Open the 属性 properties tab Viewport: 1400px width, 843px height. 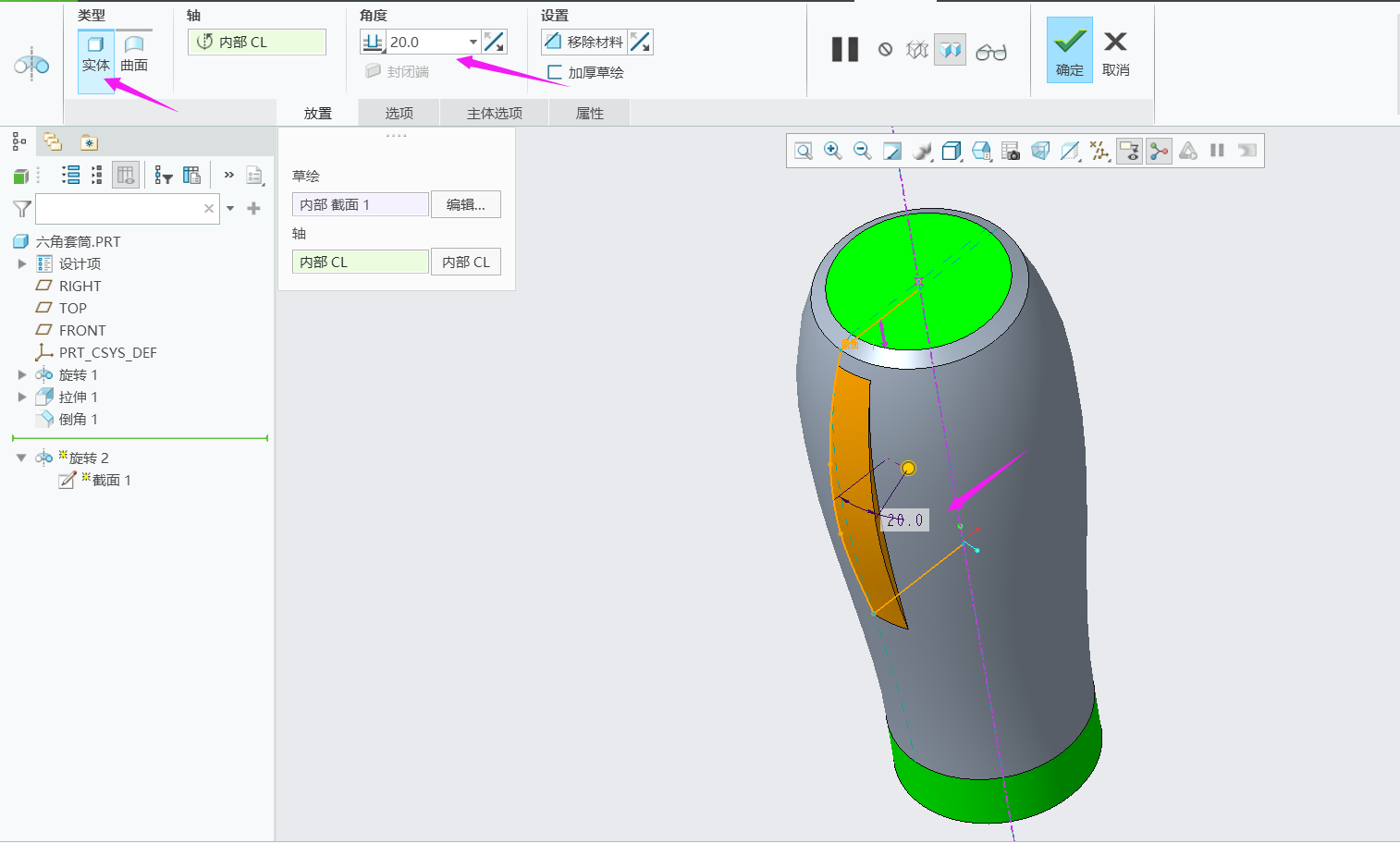coord(590,113)
